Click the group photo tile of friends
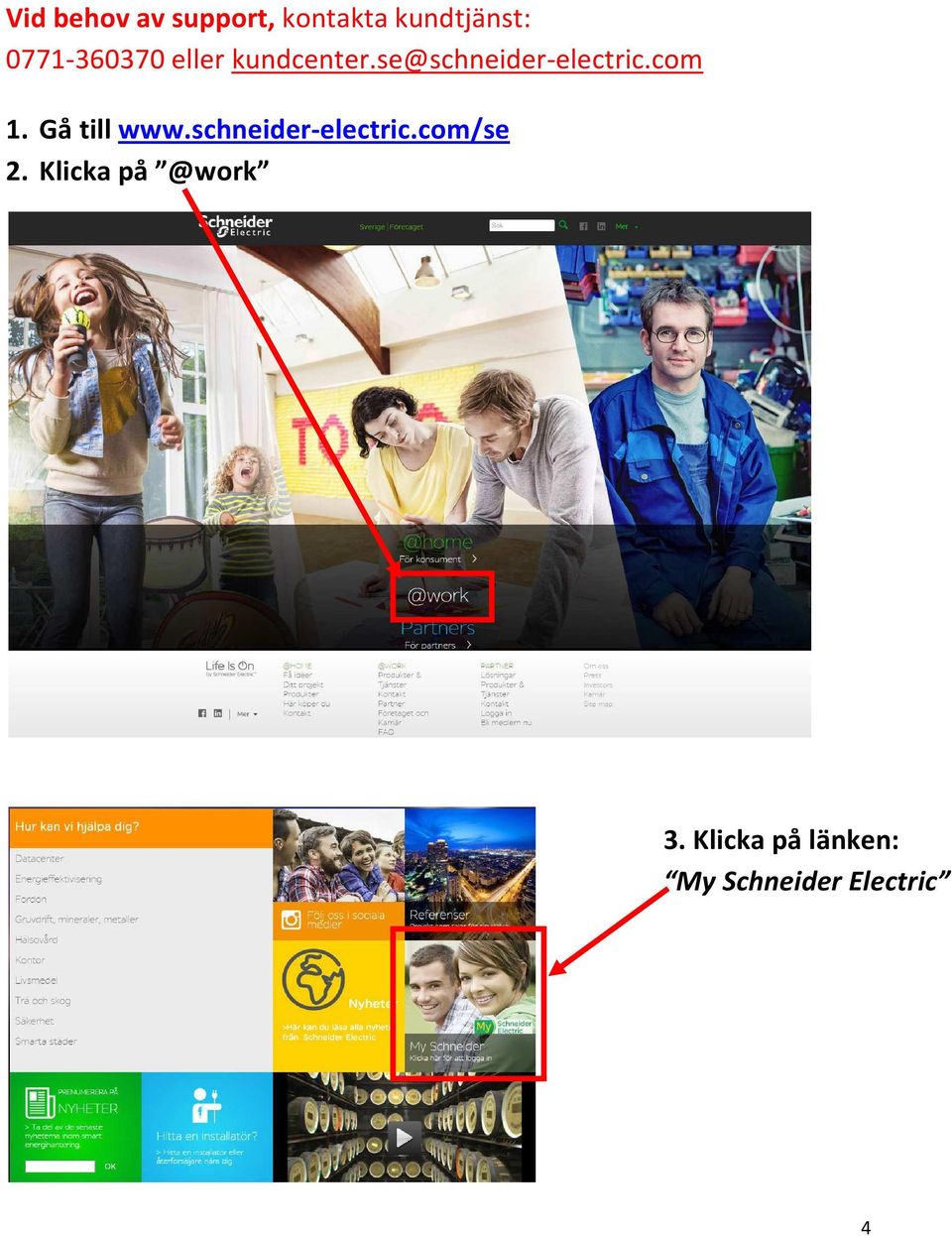The height and width of the screenshot is (1236, 952). click(338, 854)
